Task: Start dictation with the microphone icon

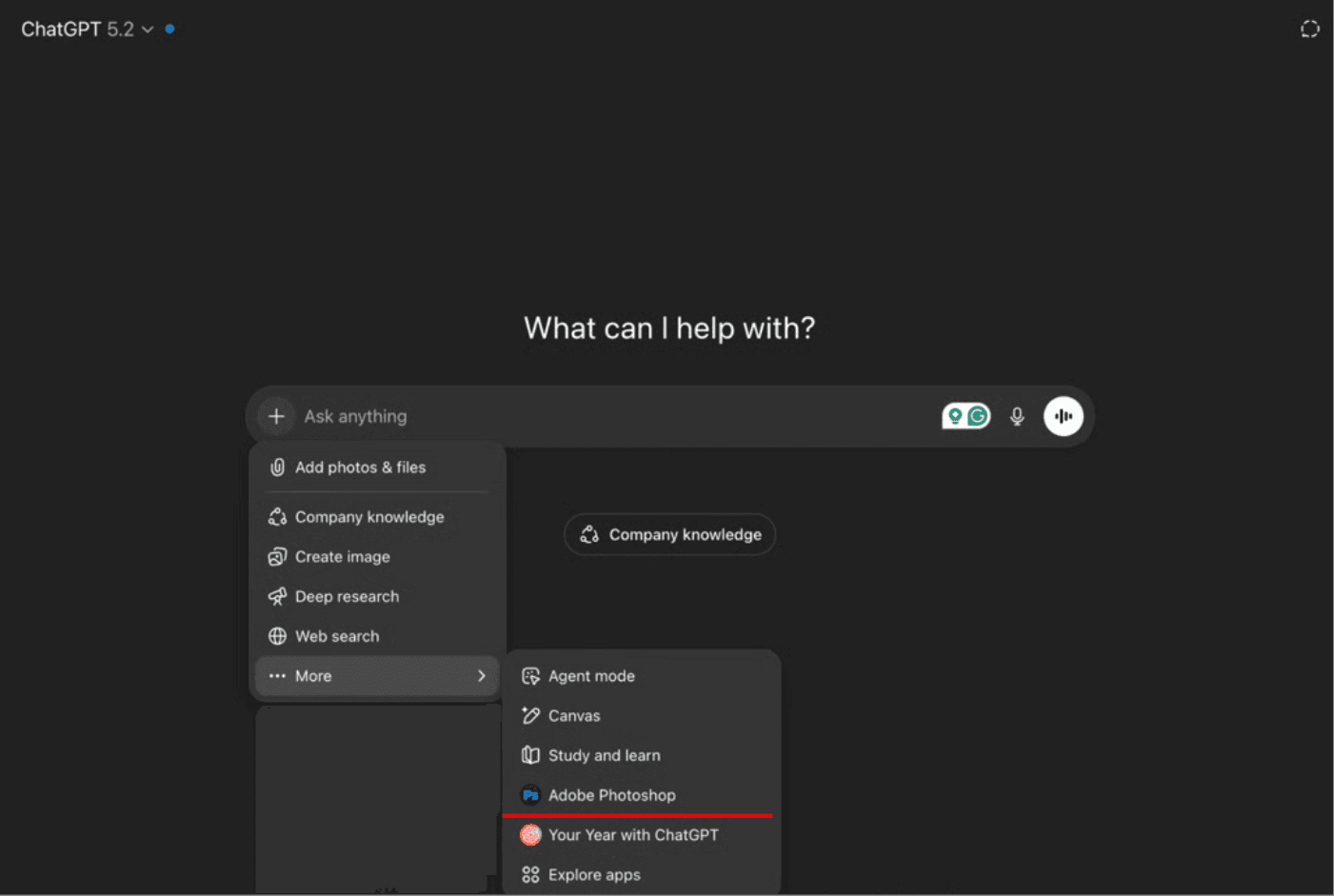Action: tap(1017, 416)
